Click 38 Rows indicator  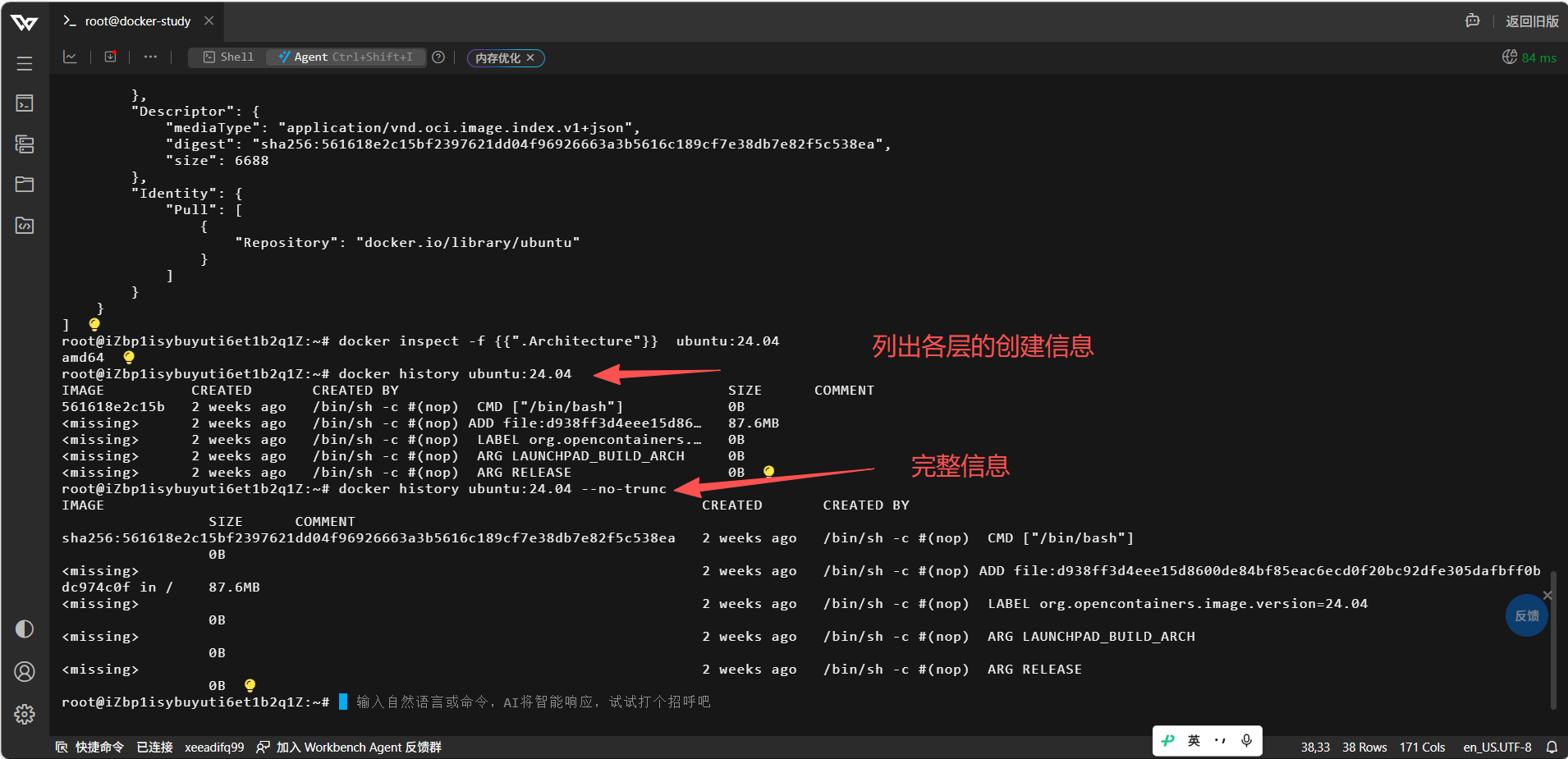pyautogui.click(x=1364, y=747)
